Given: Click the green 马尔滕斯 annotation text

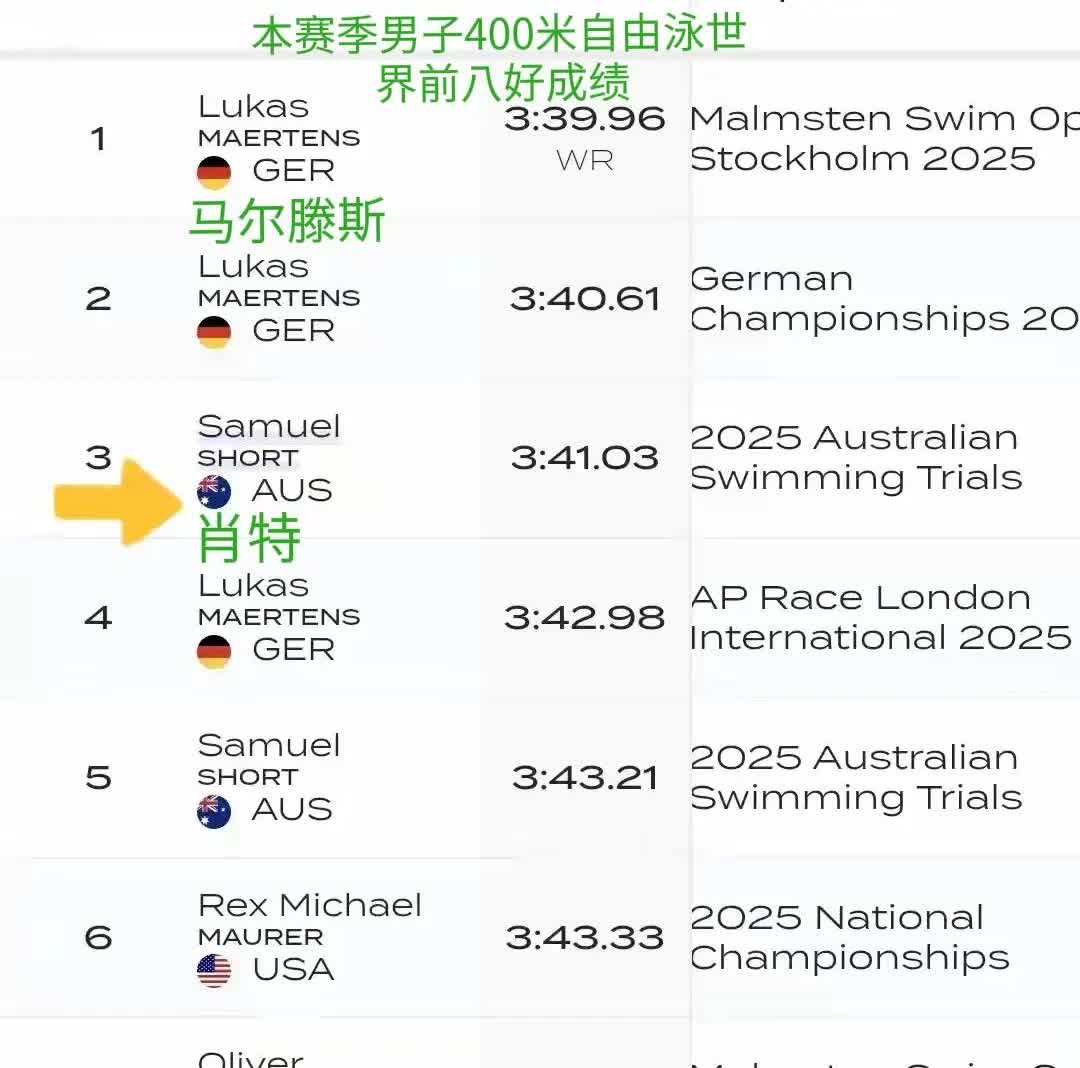Looking at the screenshot, I should [287, 221].
